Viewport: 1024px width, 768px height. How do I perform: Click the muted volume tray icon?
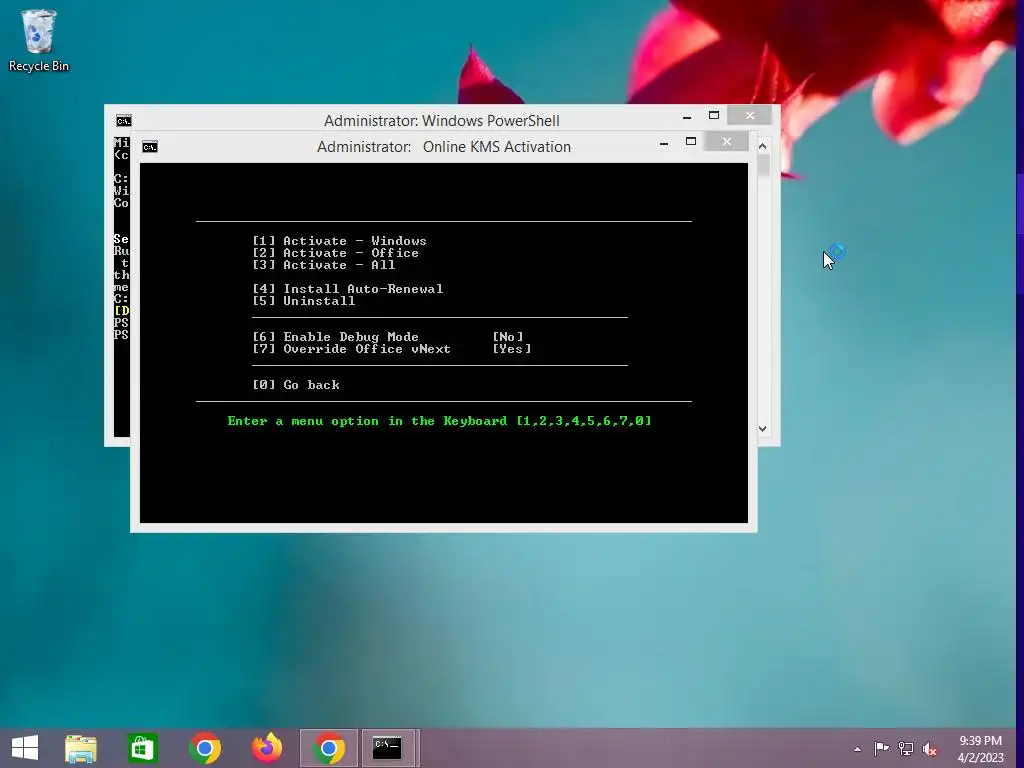pyautogui.click(x=929, y=748)
